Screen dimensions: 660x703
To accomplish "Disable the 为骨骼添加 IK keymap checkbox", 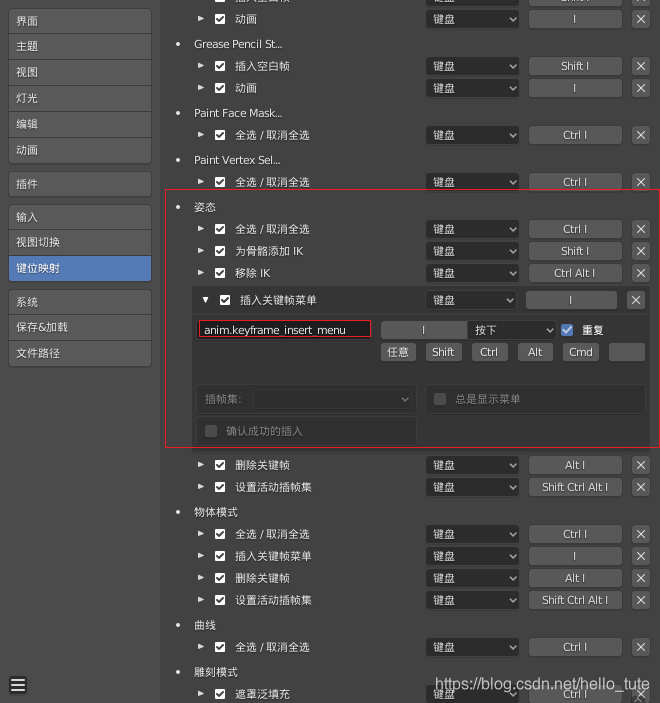I will 220,251.
